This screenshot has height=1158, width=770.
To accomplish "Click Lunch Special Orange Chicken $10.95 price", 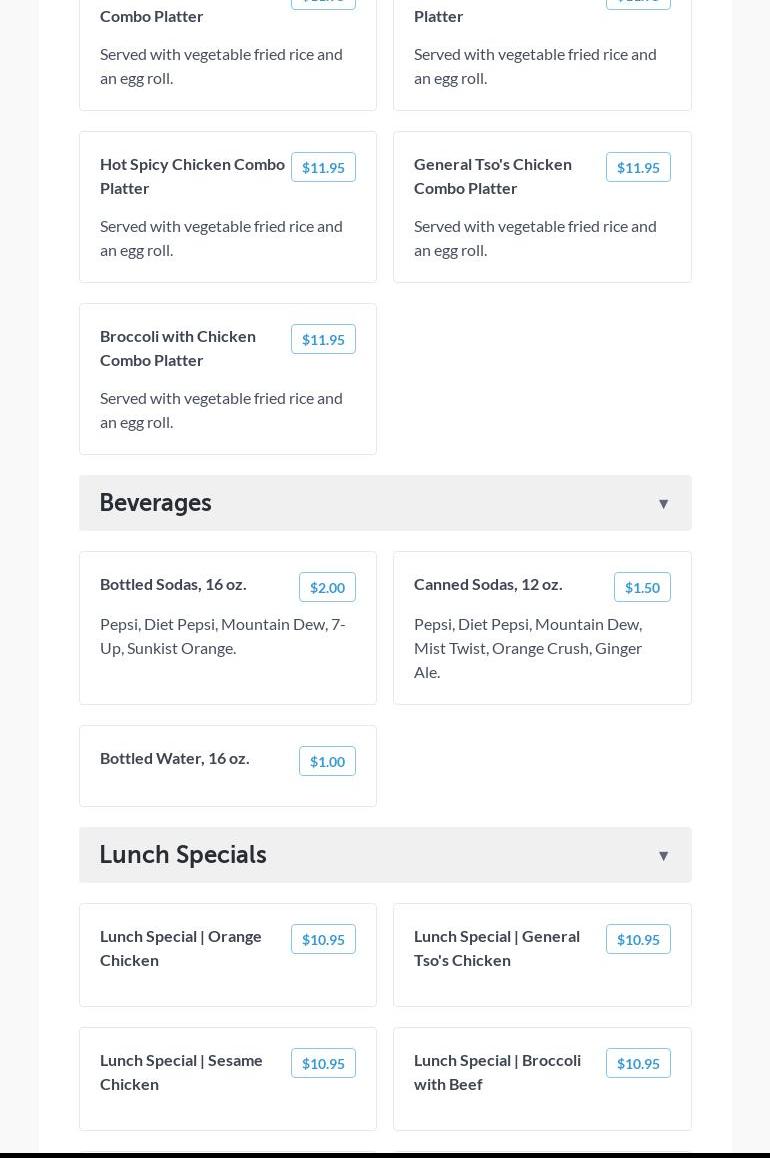I will point(323,940).
